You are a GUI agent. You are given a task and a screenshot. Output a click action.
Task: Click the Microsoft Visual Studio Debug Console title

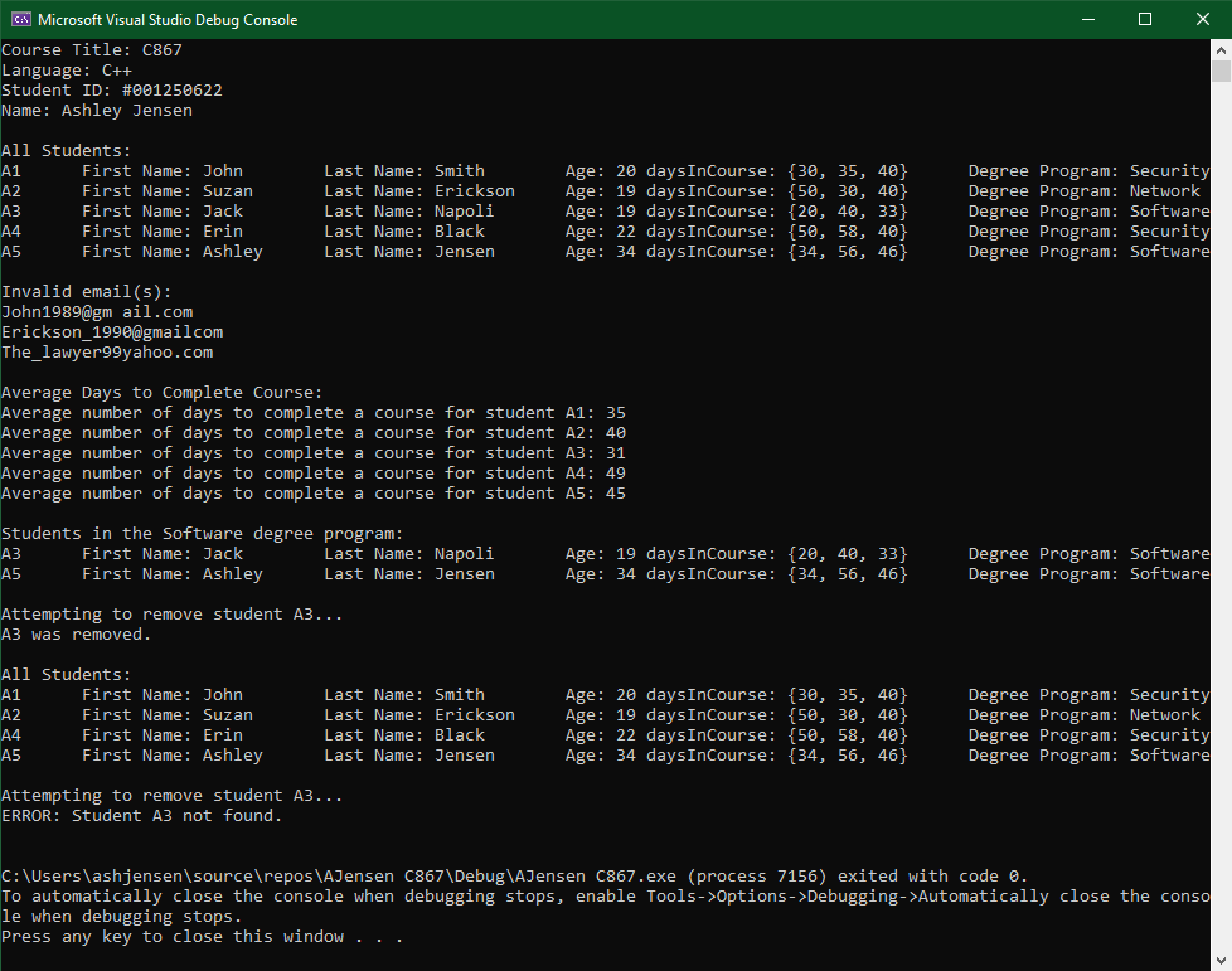(x=168, y=19)
